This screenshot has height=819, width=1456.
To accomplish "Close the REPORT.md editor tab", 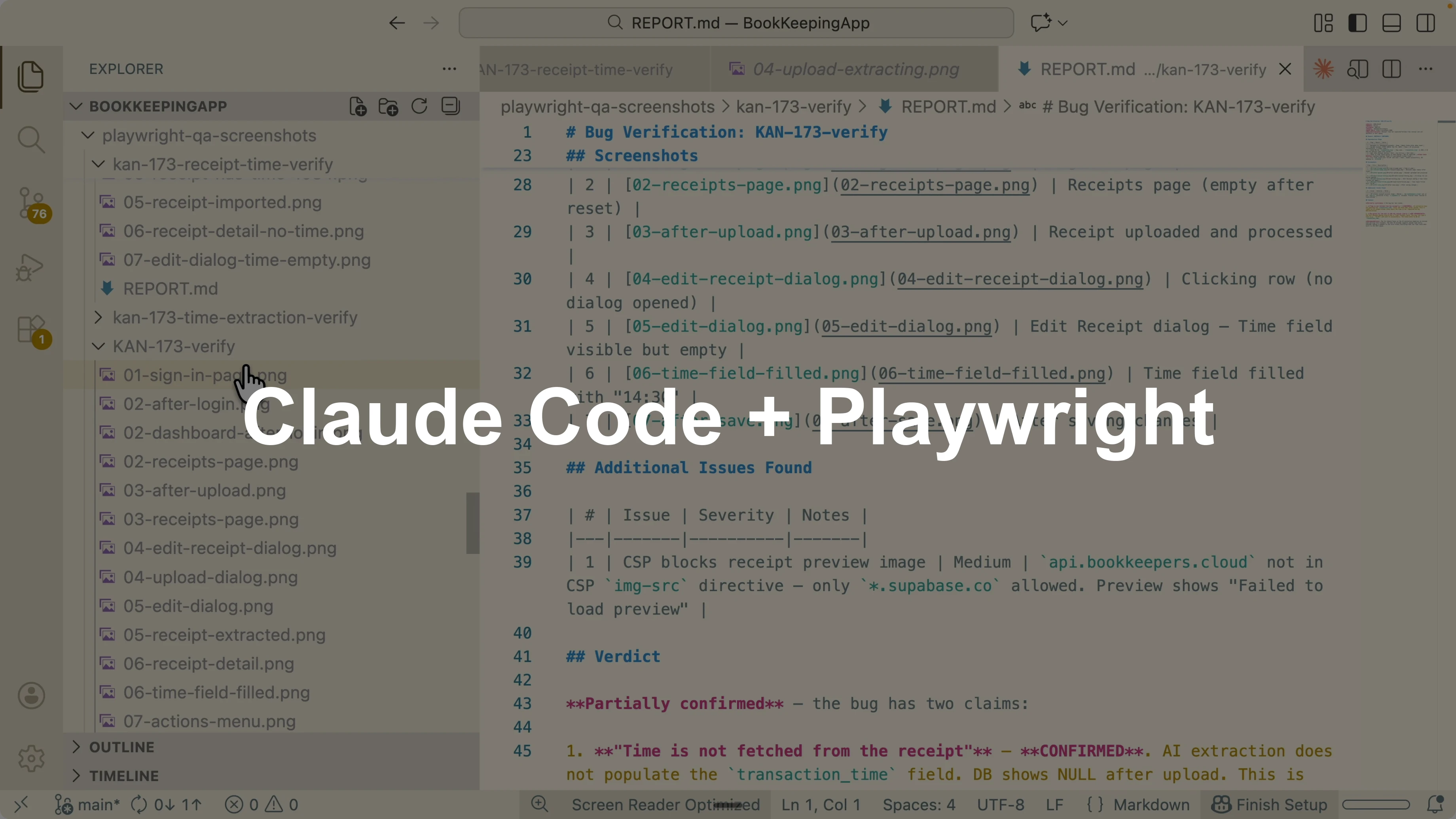I will coord(1285,69).
